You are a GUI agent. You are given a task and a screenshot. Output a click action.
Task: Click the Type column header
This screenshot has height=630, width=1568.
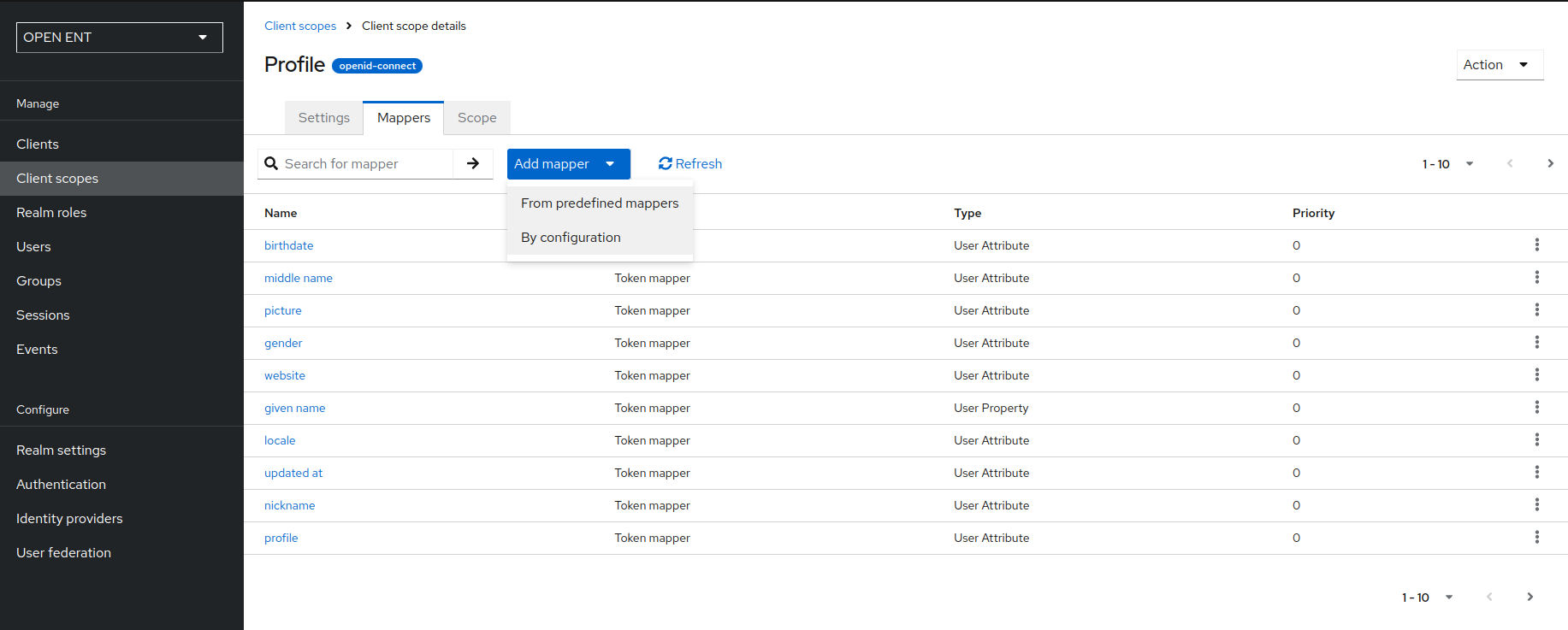[x=967, y=213]
